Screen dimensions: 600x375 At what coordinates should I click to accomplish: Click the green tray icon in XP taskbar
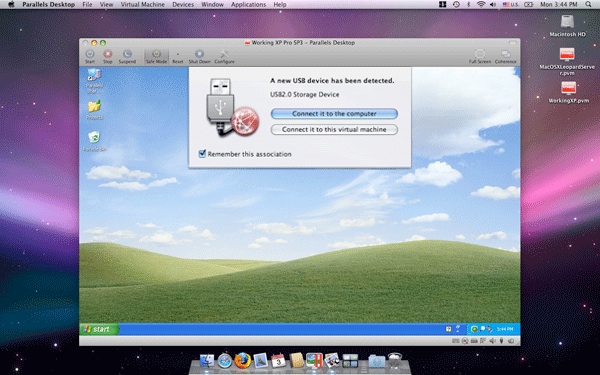pos(474,329)
